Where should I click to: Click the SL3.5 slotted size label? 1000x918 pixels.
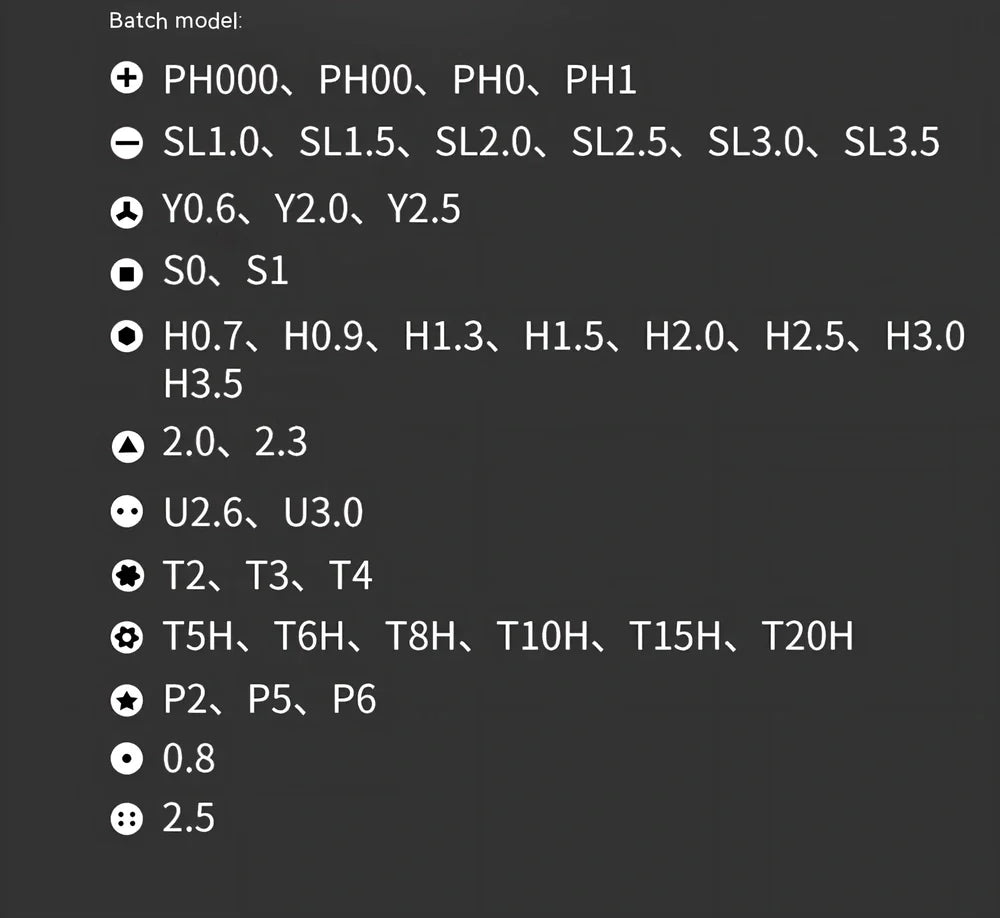click(891, 143)
